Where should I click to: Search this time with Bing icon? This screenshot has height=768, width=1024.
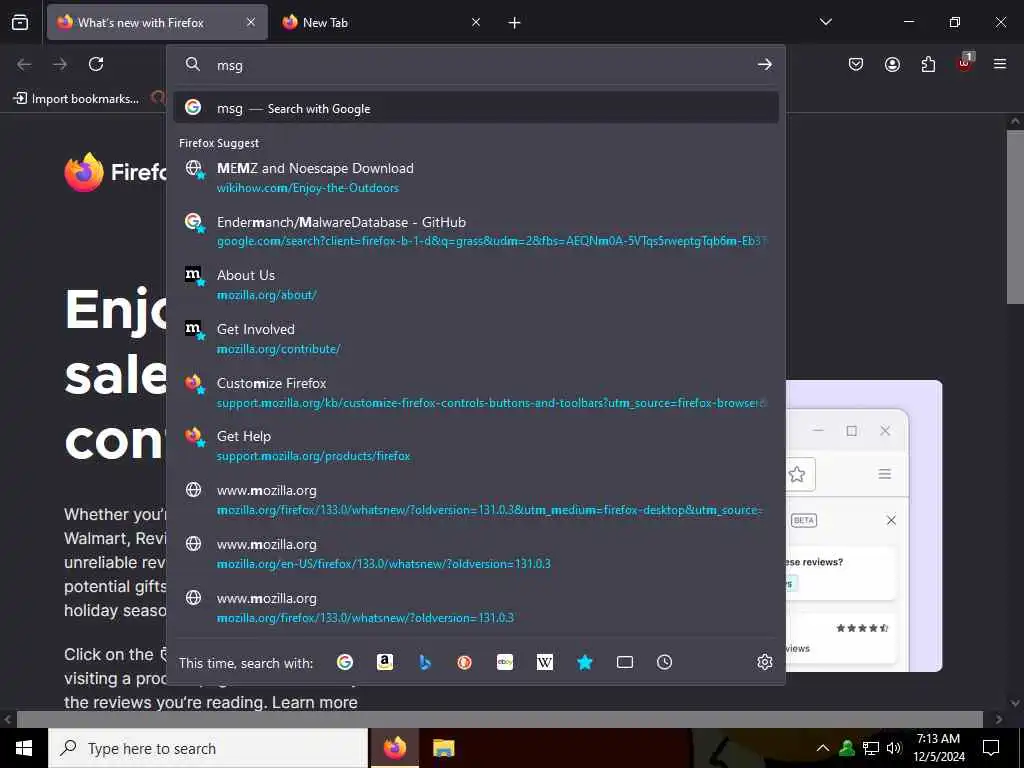(x=424, y=662)
